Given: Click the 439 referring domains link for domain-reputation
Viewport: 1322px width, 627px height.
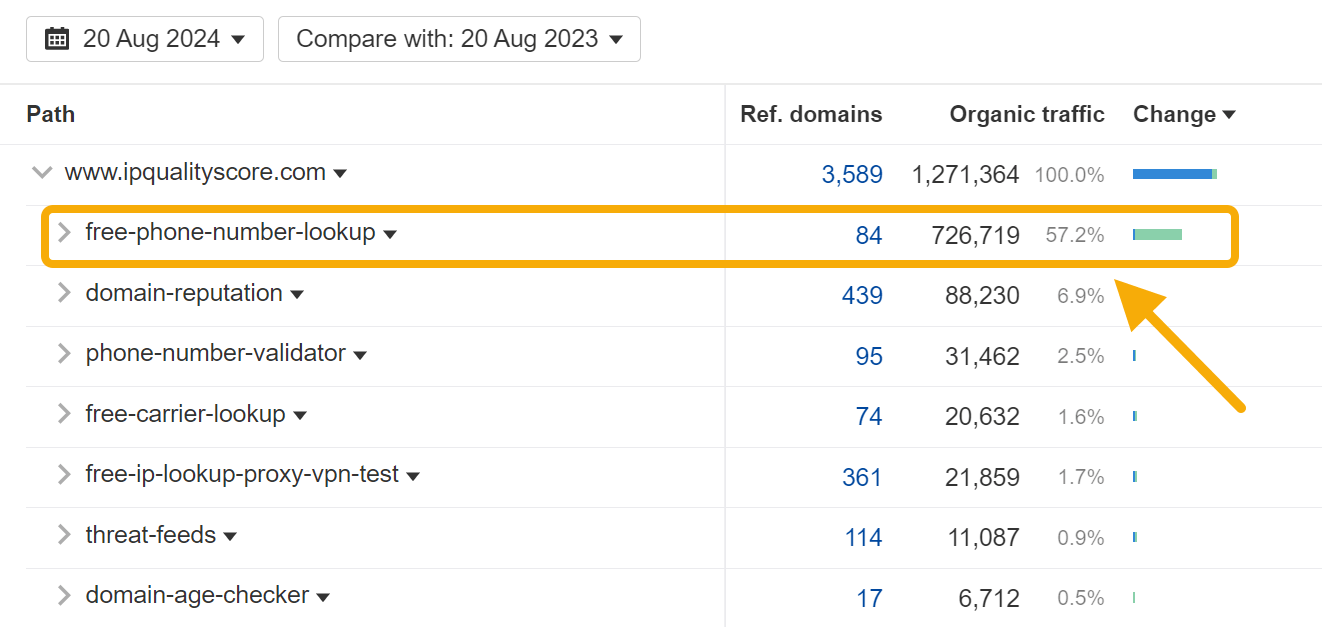Looking at the screenshot, I should (x=862, y=295).
